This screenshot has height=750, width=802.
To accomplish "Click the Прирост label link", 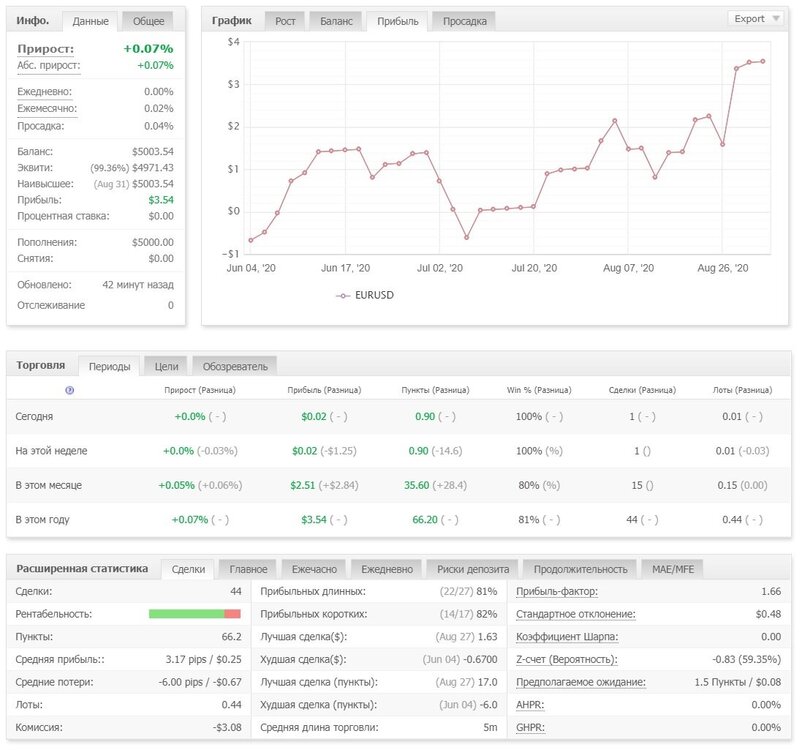I will click(x=46, y=49).
